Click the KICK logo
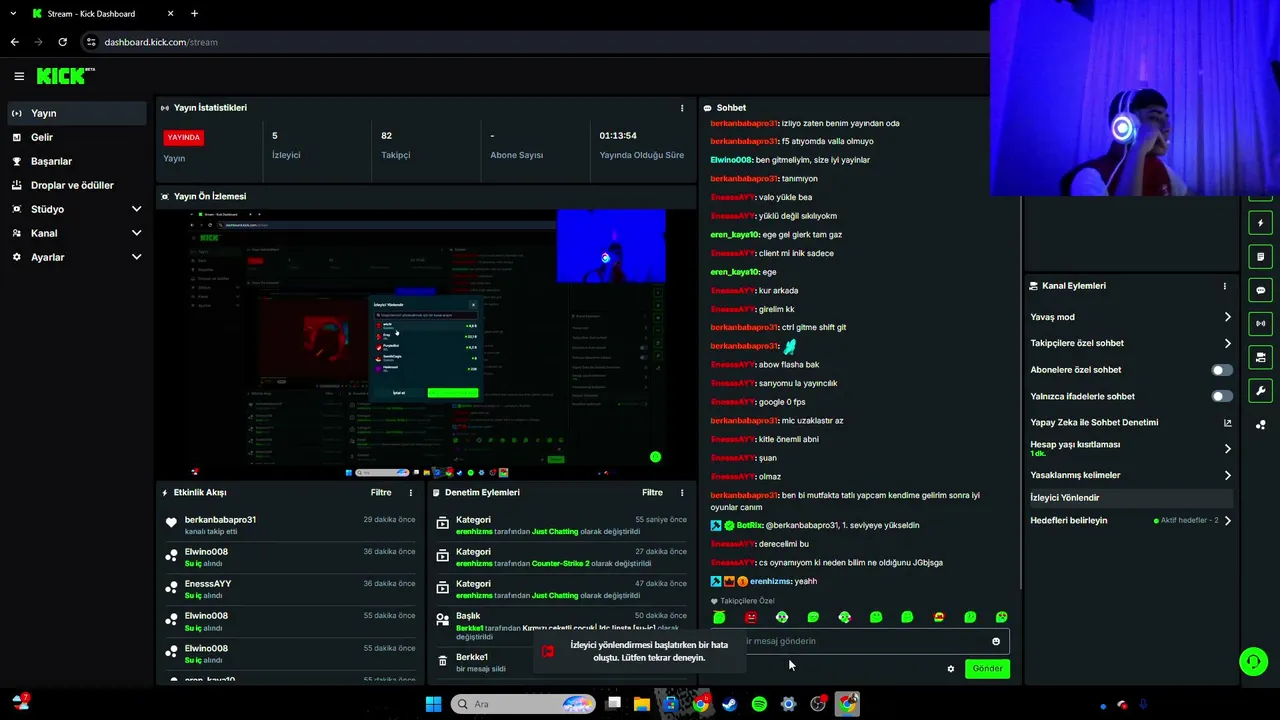 [65, 76]
